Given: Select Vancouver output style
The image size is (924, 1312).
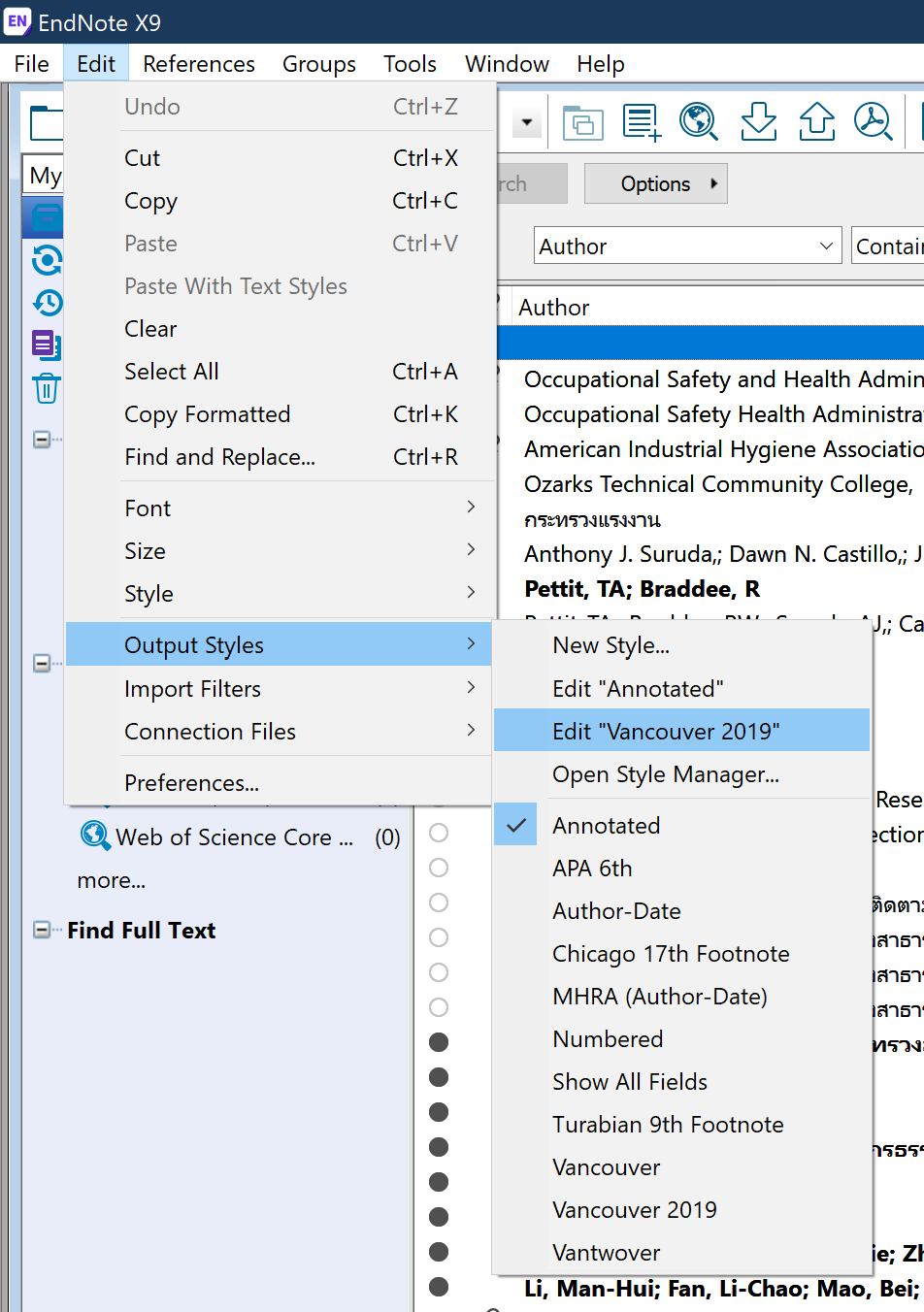Looking at the screenshot, I should pos(681,1167).
